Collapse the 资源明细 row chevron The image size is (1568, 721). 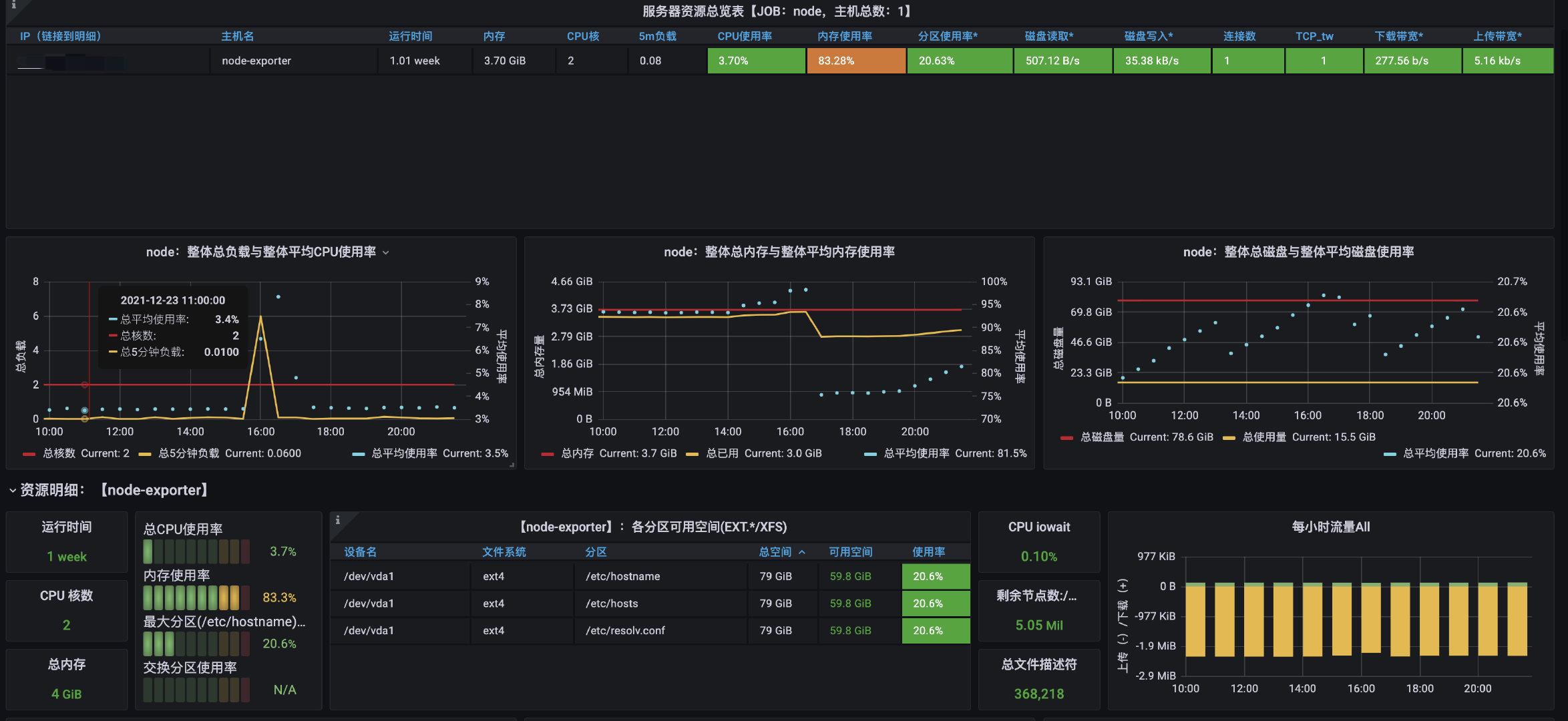click(x=12, y=491)
